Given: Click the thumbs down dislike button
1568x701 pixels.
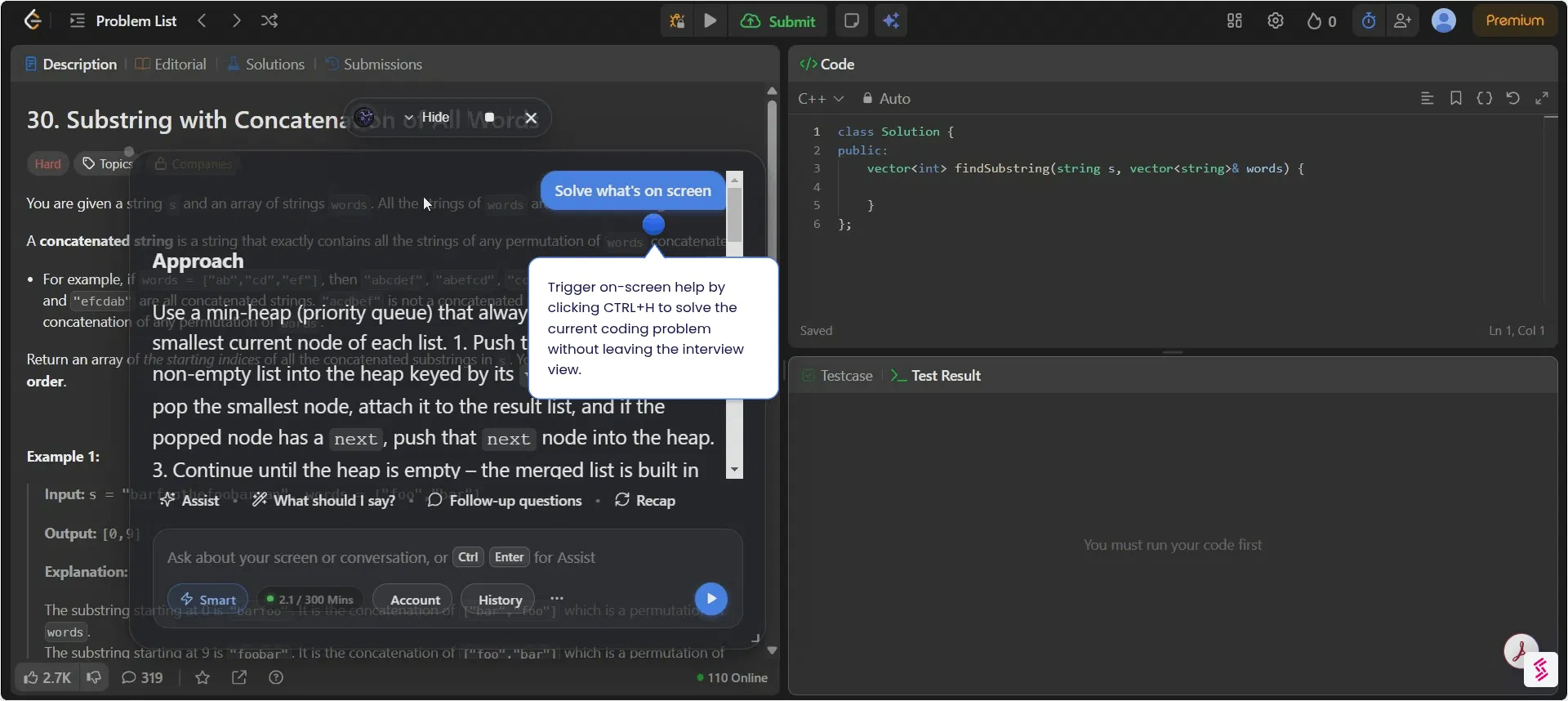Looking at the screenshot, I should pos(94,677).
